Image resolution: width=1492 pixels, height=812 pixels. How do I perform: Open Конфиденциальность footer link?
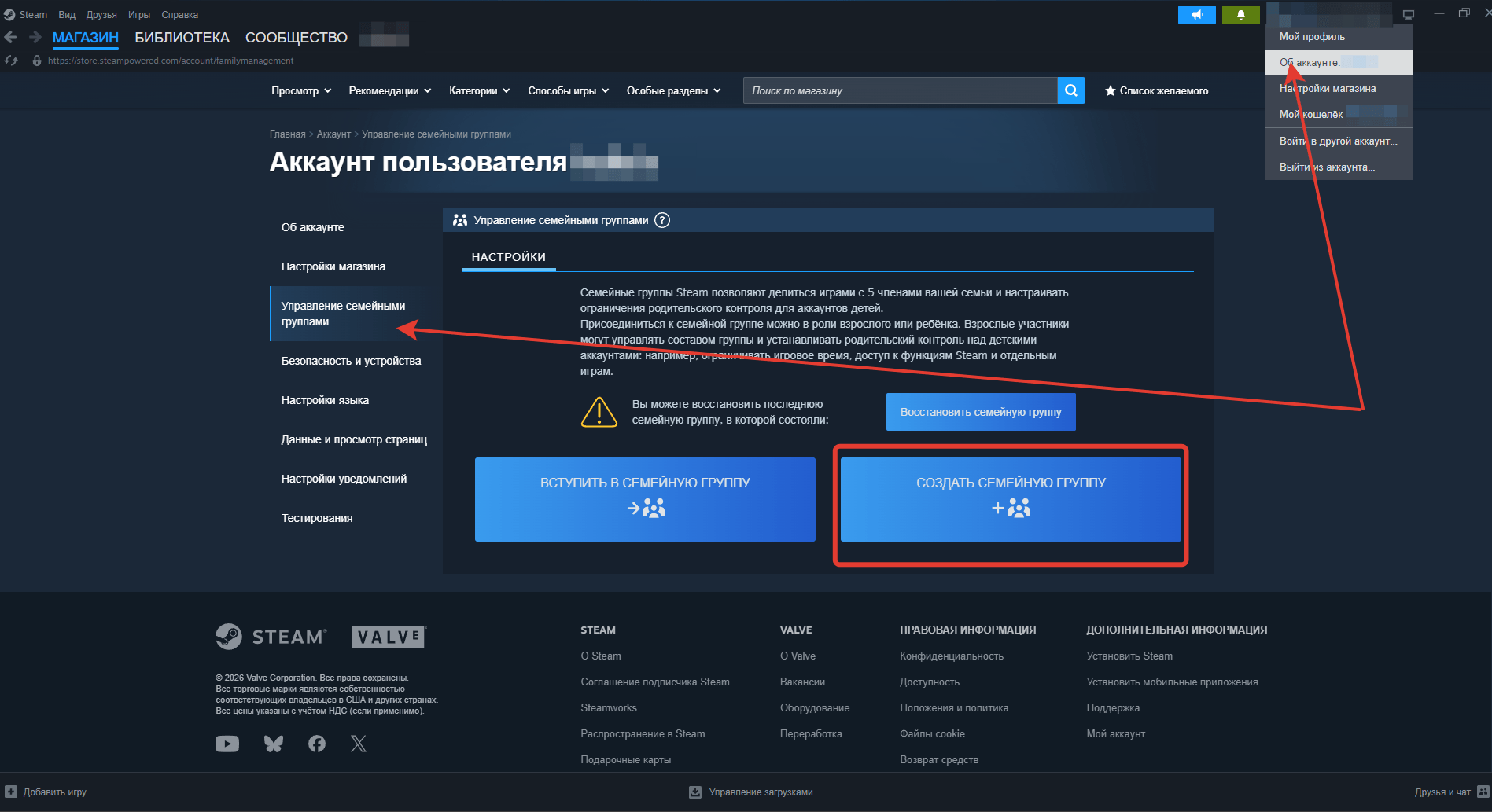pyautogui.click(x=952, y=656)
